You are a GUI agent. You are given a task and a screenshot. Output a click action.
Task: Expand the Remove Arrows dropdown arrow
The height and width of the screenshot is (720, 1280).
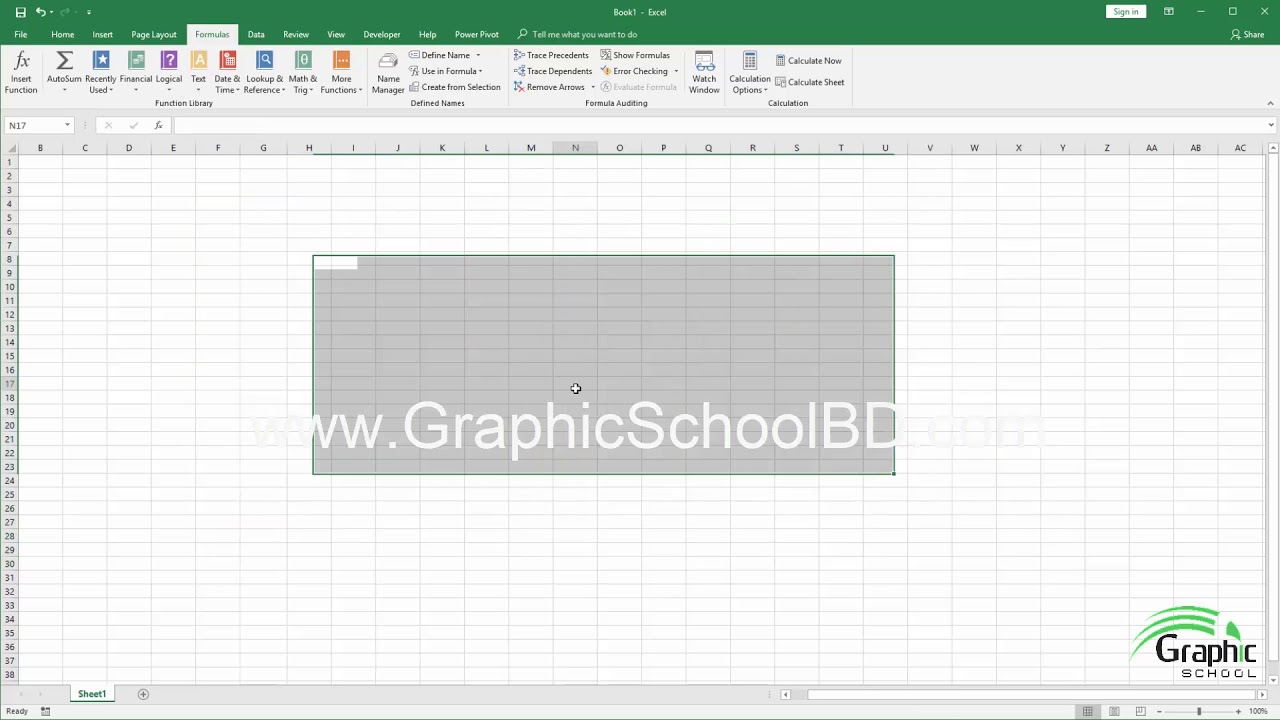(593, 87)
